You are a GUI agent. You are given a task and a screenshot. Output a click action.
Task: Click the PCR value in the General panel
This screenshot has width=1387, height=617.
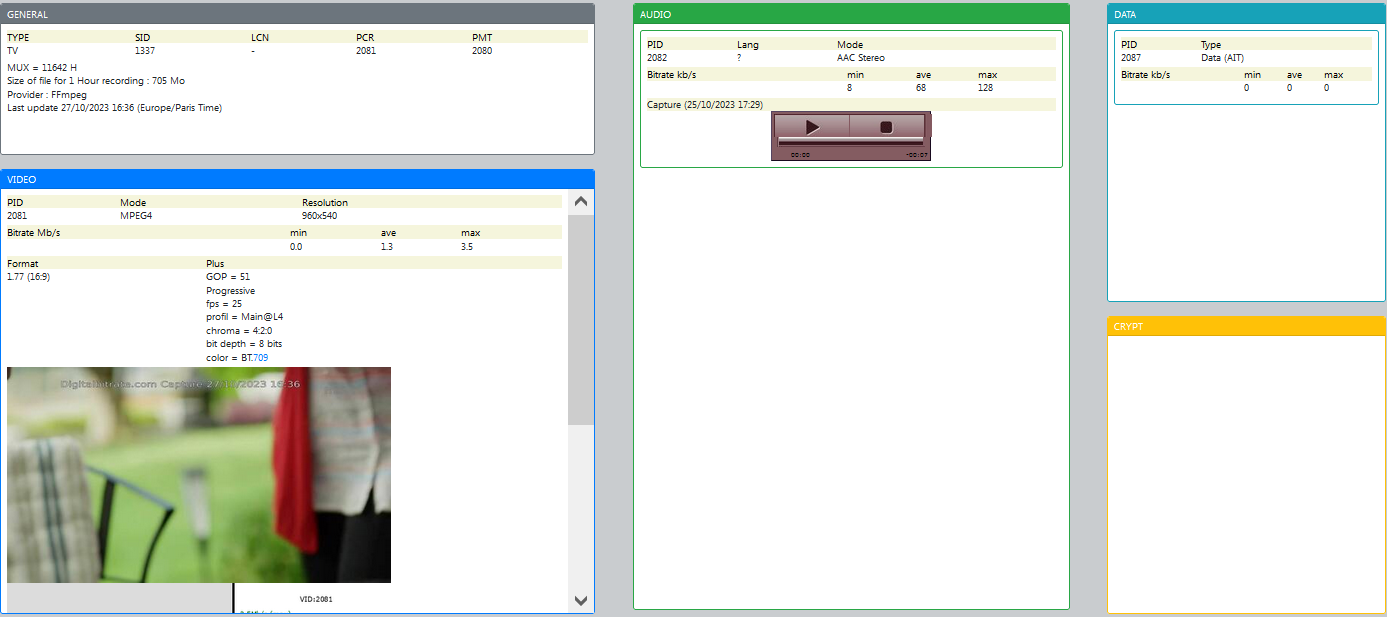pyautogui.click(x=366, y=50)
